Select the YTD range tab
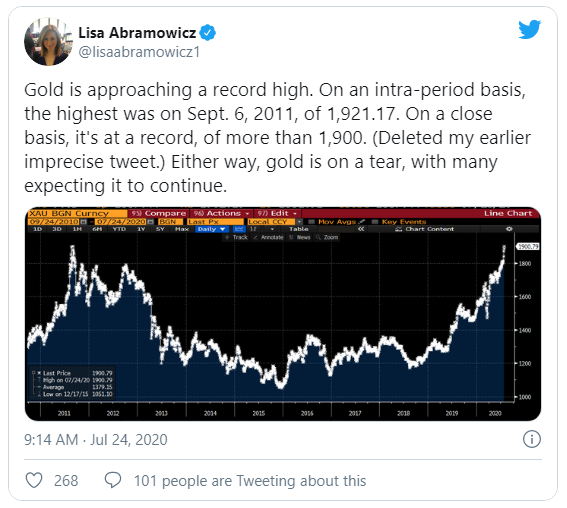This screenshot has width=567, height=508. 119,229
